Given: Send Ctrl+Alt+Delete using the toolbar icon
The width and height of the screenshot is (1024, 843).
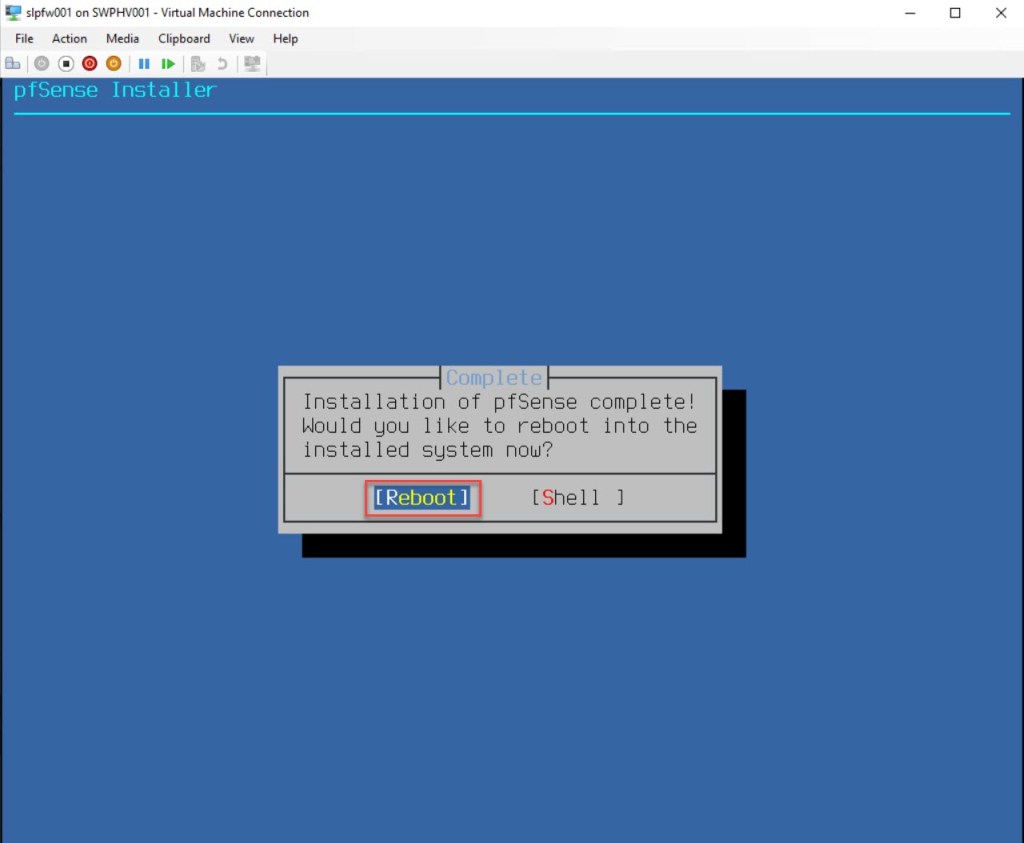Looking at the screenshot, I should (x=13, y=64).
